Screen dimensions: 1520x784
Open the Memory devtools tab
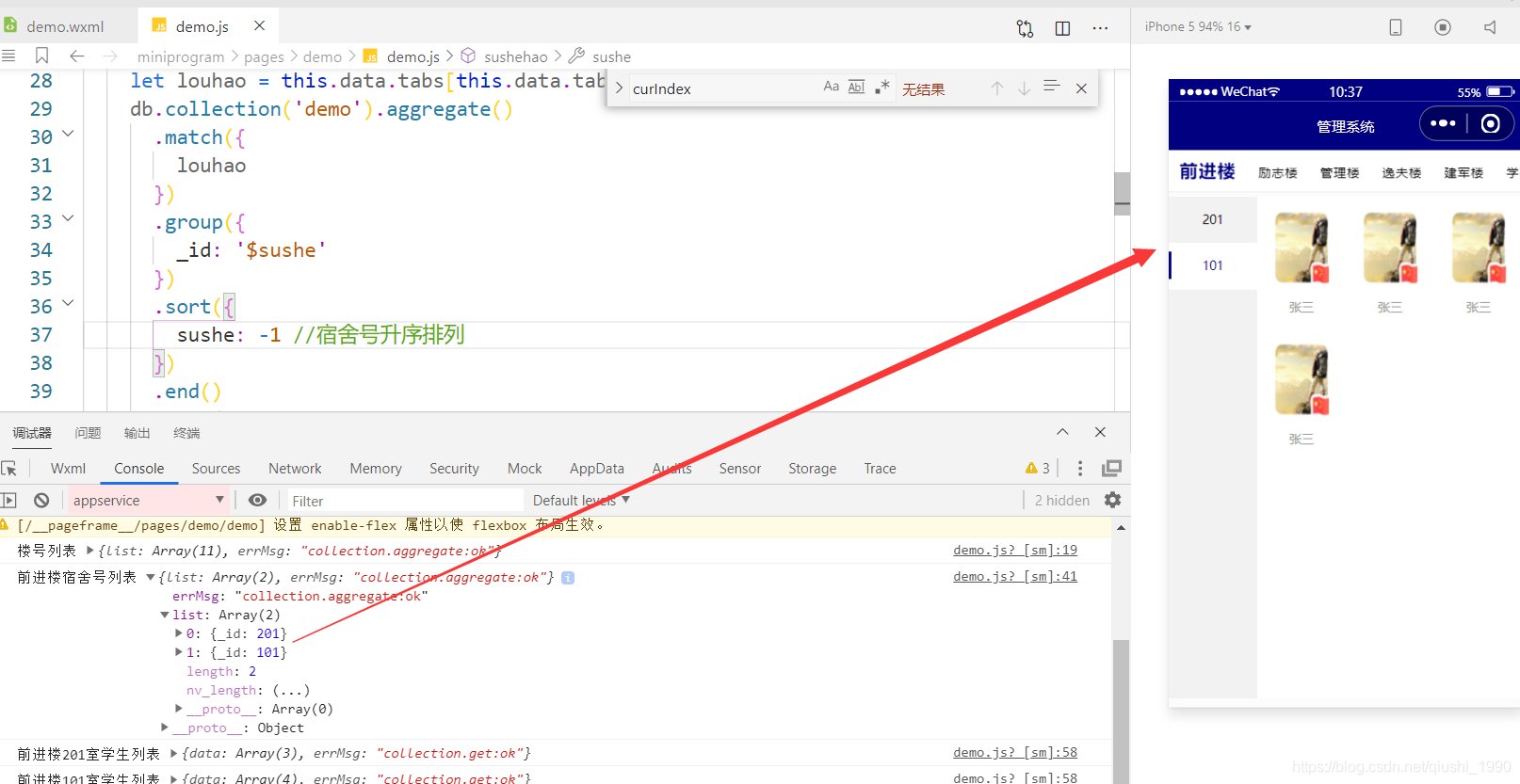click(x=376, y=469)
